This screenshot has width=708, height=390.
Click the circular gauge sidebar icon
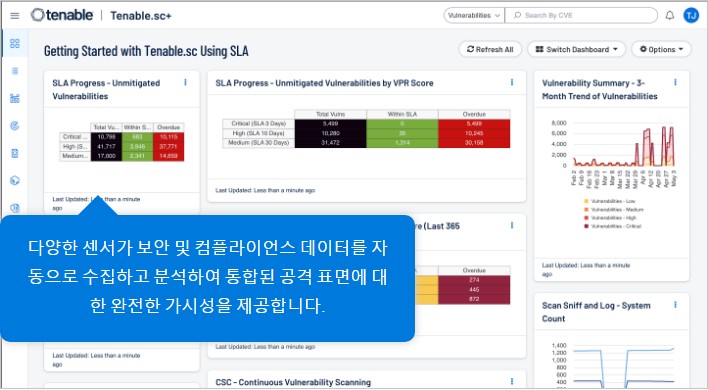15,126
